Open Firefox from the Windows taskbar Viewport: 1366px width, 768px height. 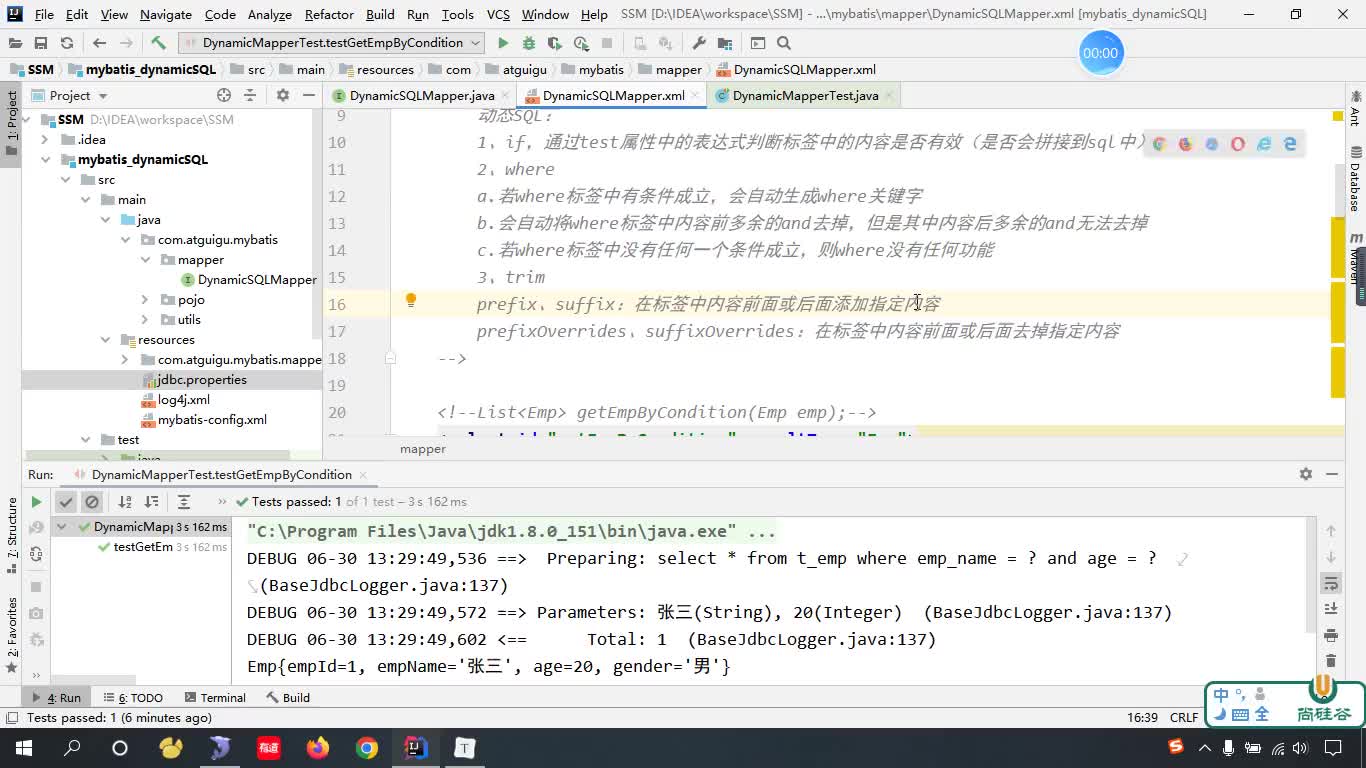point(318,748)
